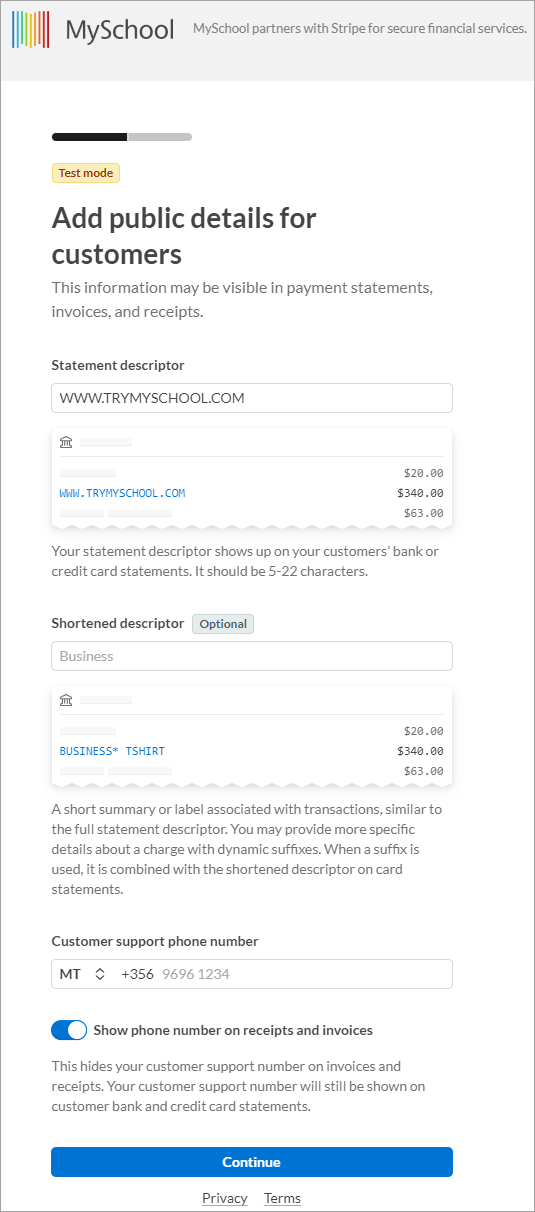535x1212 pixels.
Task: Click the bank icon in statement descriptor preview
Action: 66,442
